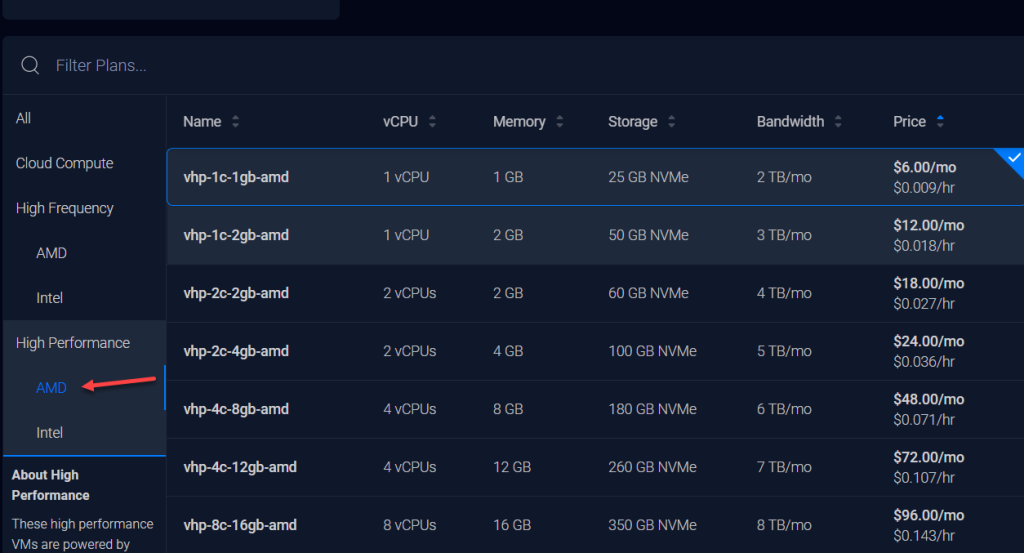Image resolution: width=1024 pixels, height=553 pixels.
Task: Sort plans by vCPU column arrows
Action: tap(432, 122)
